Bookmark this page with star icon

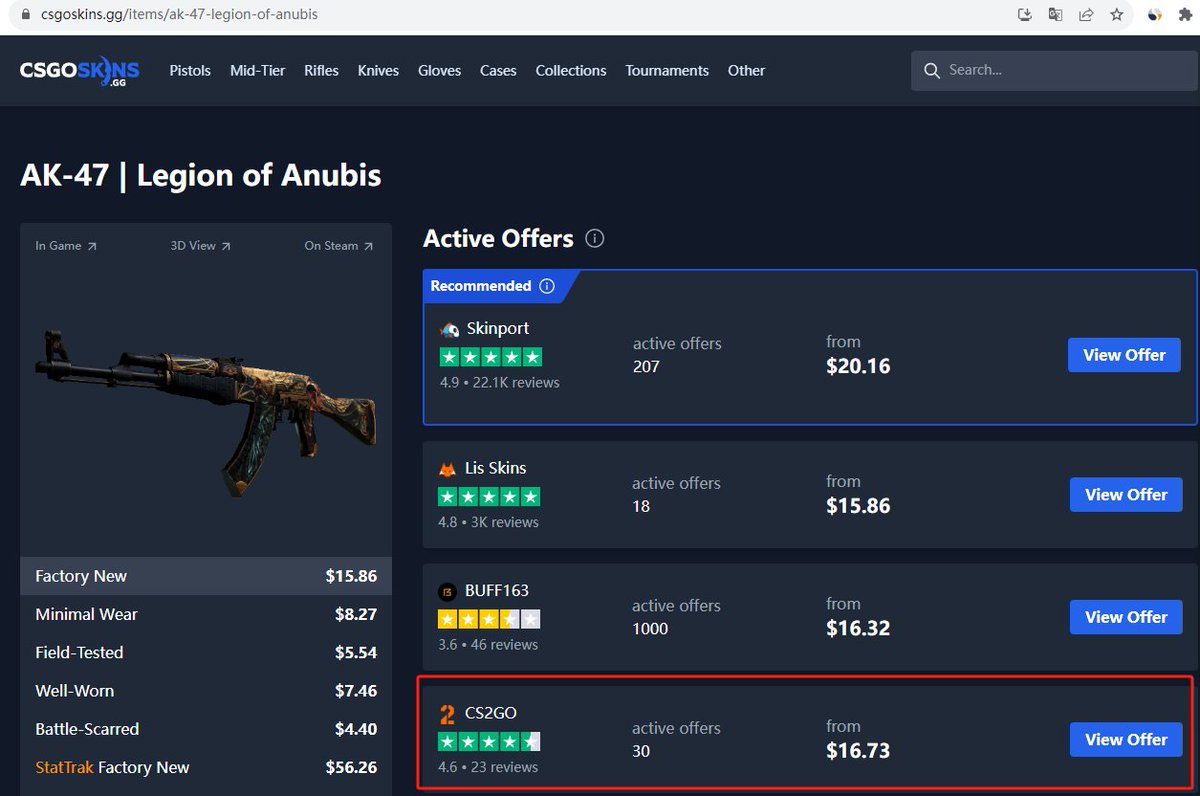pos(1117,15)
